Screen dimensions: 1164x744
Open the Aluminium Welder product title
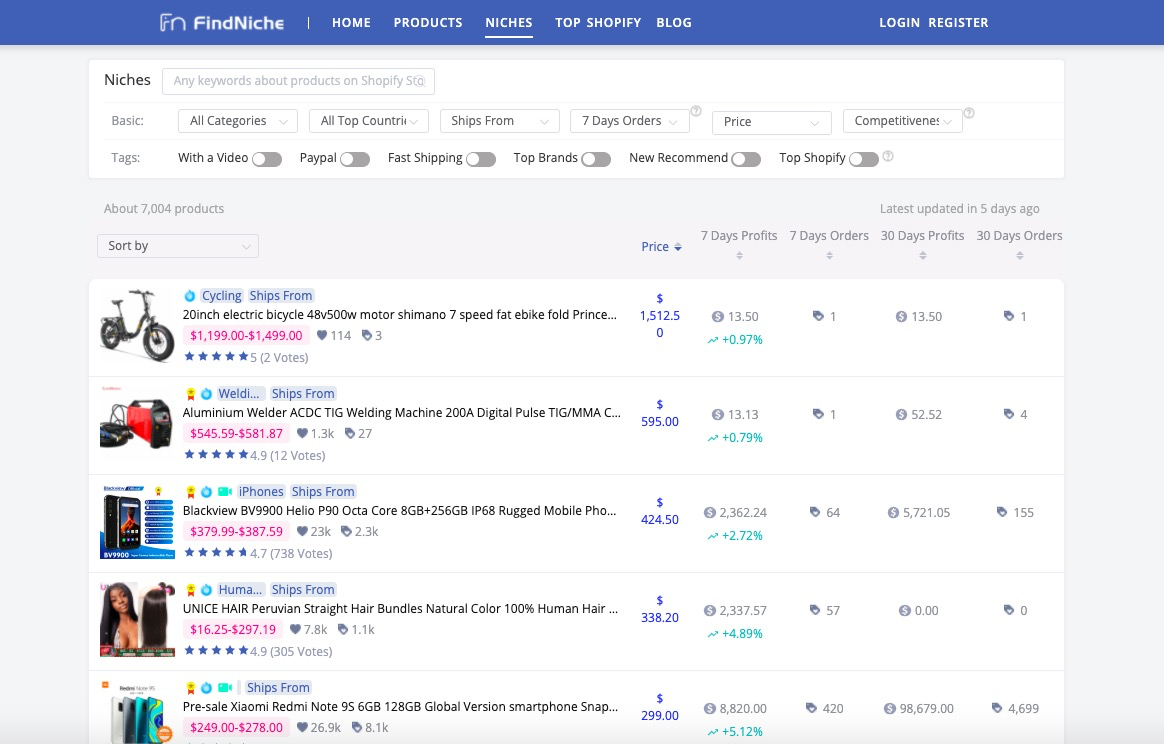402,413
